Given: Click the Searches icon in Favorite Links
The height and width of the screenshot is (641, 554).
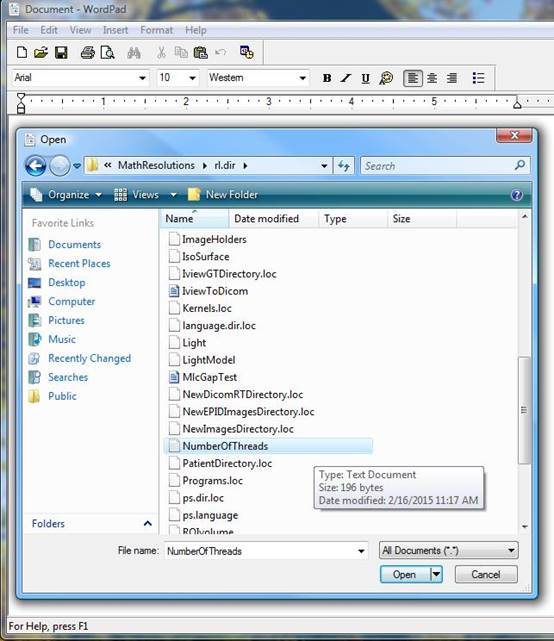Looking at the screenshot, I should point(35,377).
